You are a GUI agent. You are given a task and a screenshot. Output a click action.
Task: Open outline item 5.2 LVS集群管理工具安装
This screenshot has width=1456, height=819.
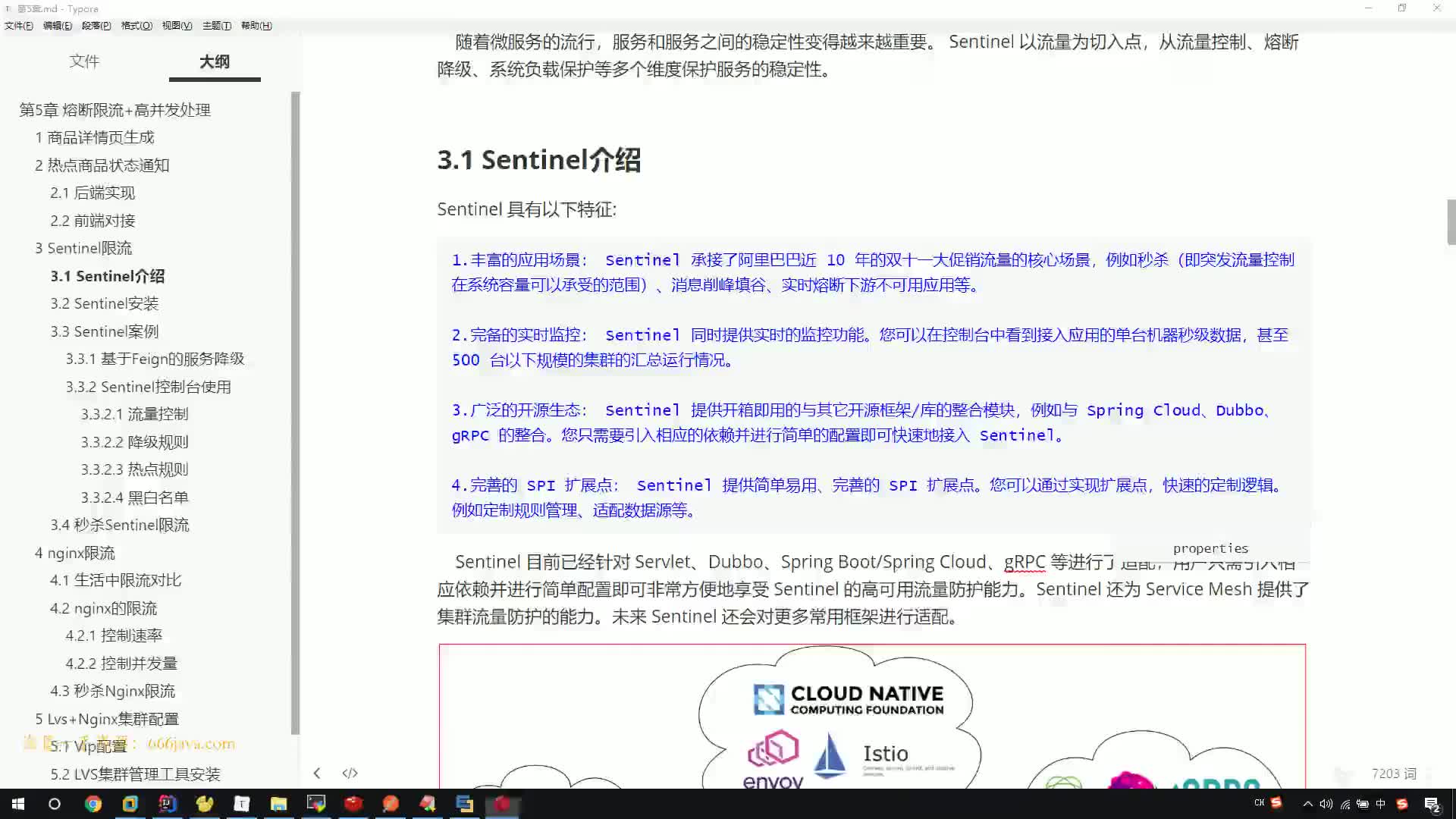coord(136,774)
